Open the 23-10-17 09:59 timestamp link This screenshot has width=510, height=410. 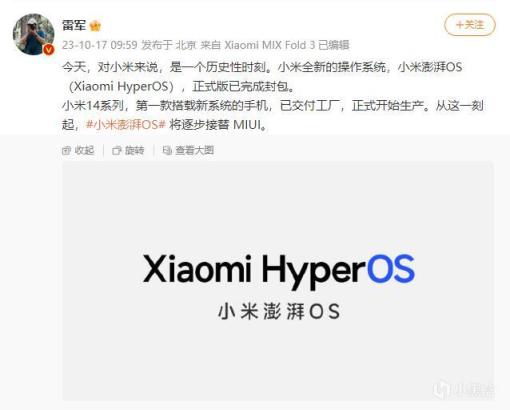100,45
